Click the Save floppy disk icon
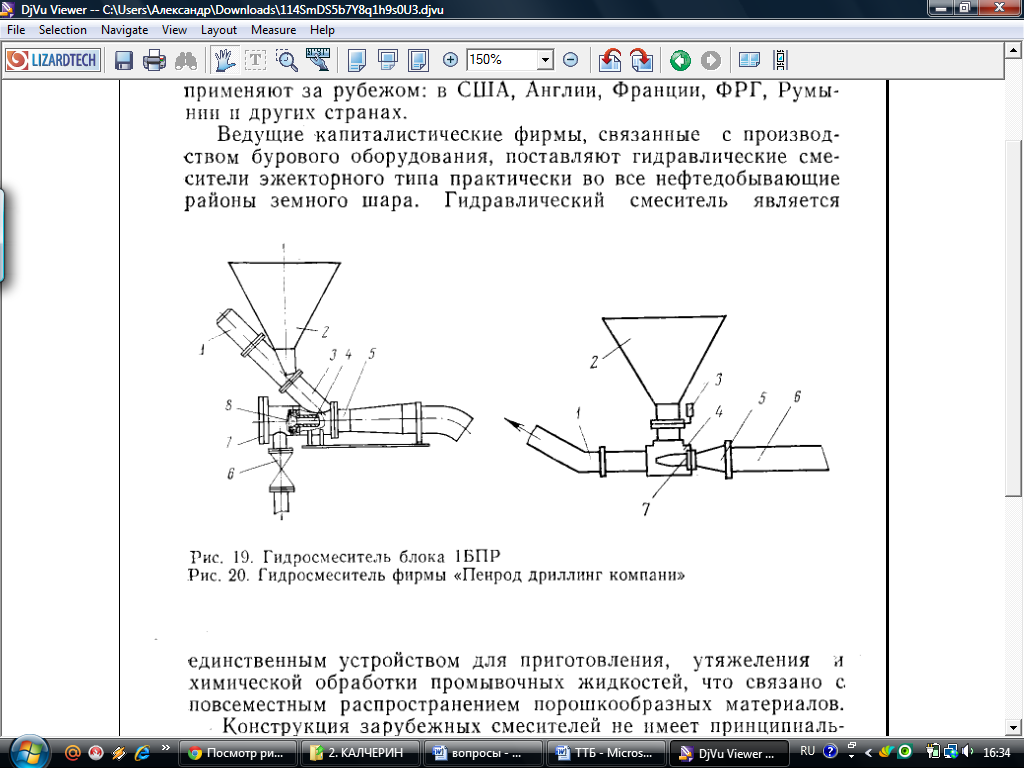 click(x=123, y=61)
